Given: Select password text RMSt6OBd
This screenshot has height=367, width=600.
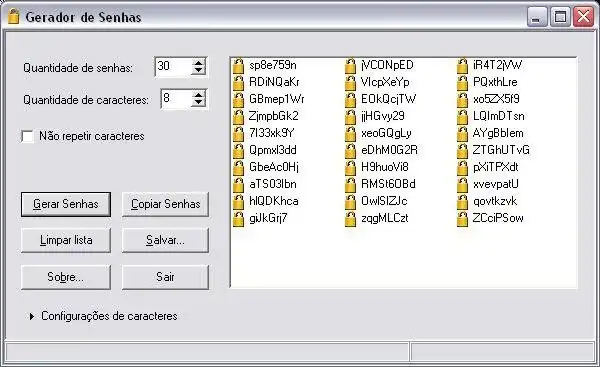Looking at the screenshot, I should coord(388,184).
